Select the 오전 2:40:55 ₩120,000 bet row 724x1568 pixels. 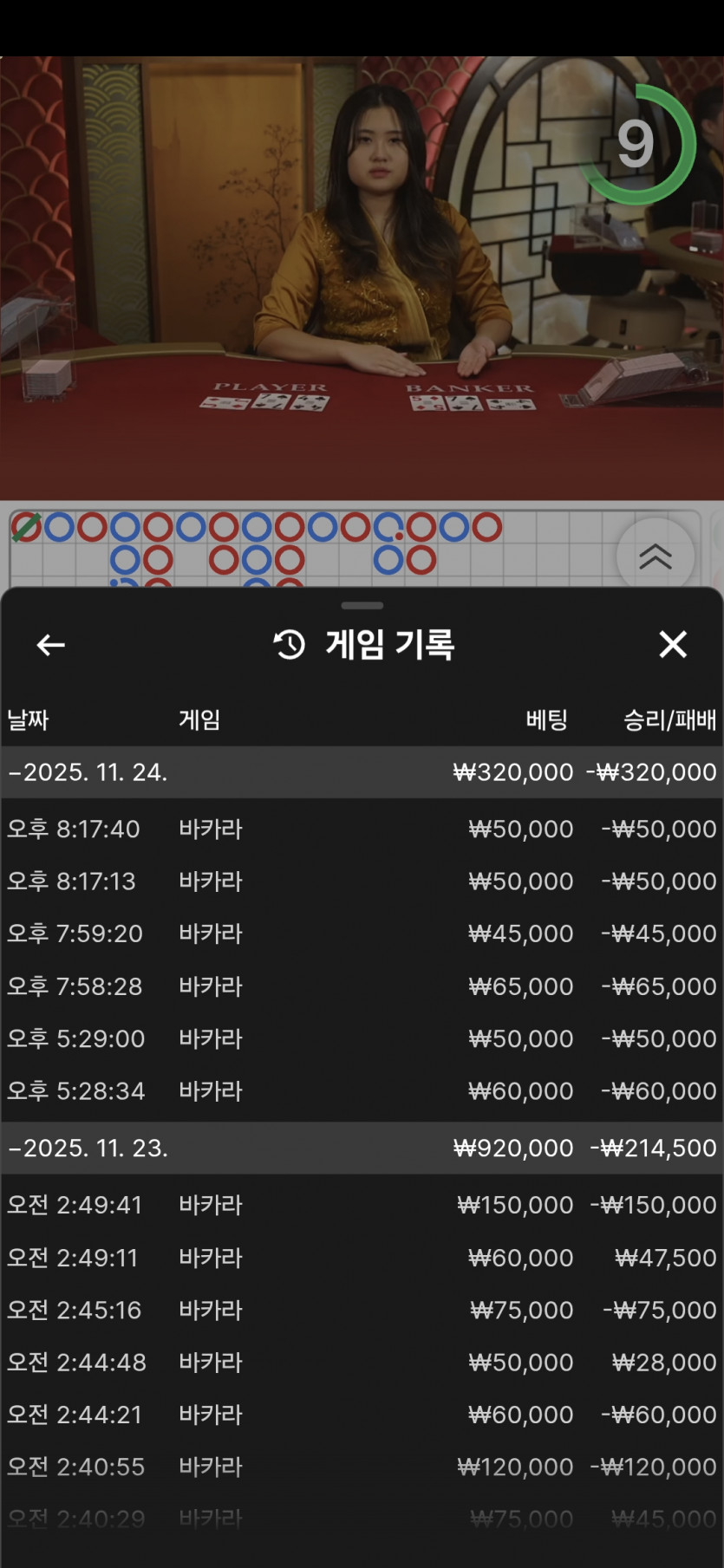point(362,1467)
